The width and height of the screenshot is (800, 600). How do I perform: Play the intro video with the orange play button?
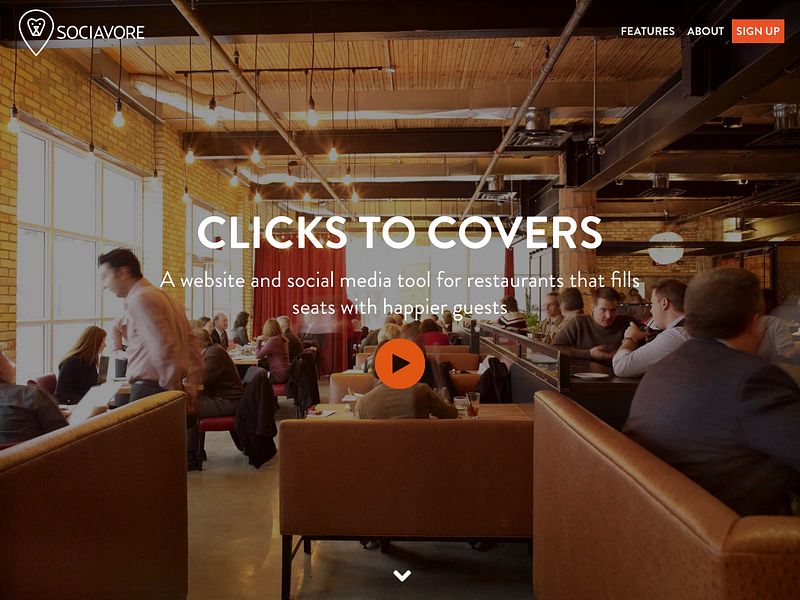tap(400, 364)
